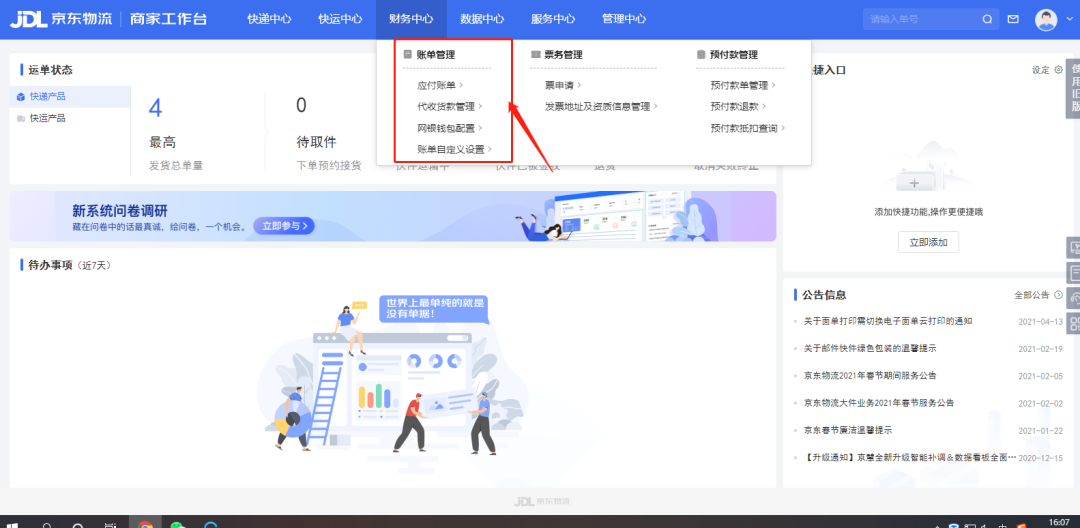1080x528 pixels.
Task: Click the headset customer service sidebar icon
Action: [1074, 298]
